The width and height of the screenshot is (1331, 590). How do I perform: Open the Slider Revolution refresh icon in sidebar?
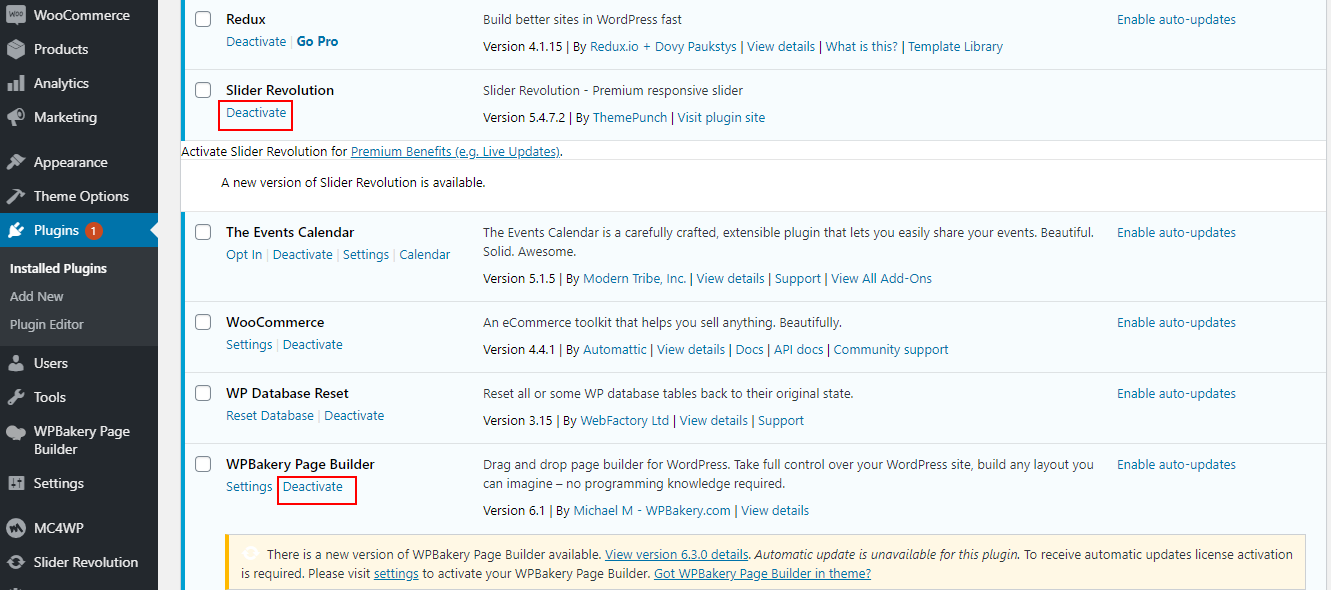click(x=16, y=562)
